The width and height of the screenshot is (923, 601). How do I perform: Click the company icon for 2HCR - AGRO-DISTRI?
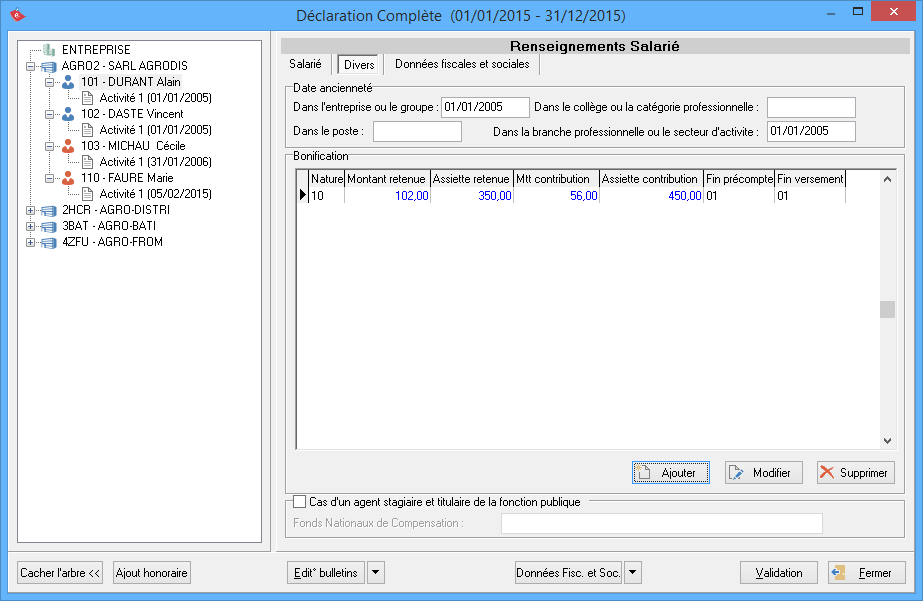(x=49, y=210)
